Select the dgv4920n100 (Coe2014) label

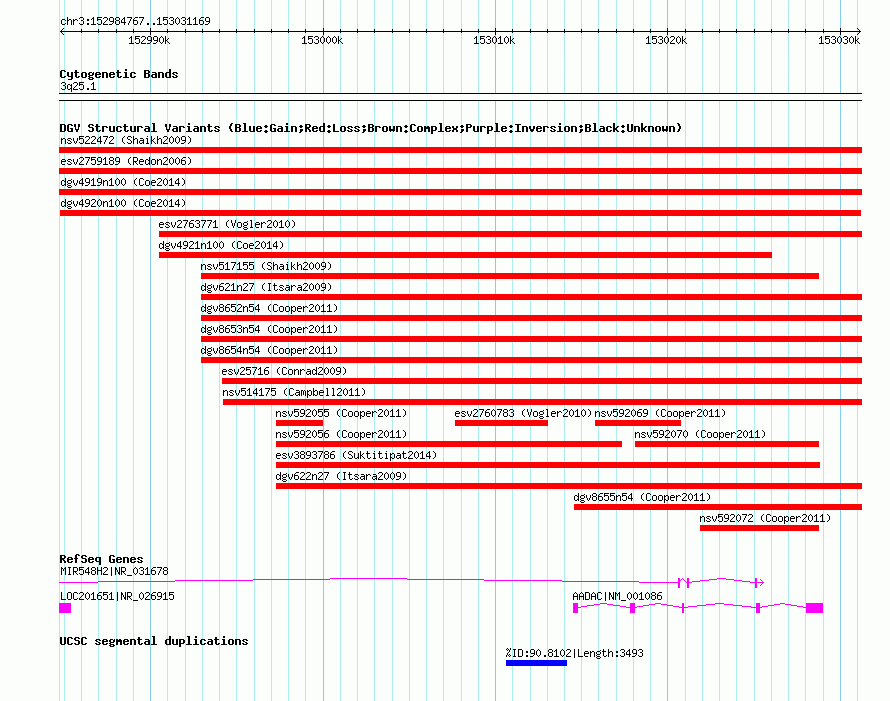coord(123,203)
